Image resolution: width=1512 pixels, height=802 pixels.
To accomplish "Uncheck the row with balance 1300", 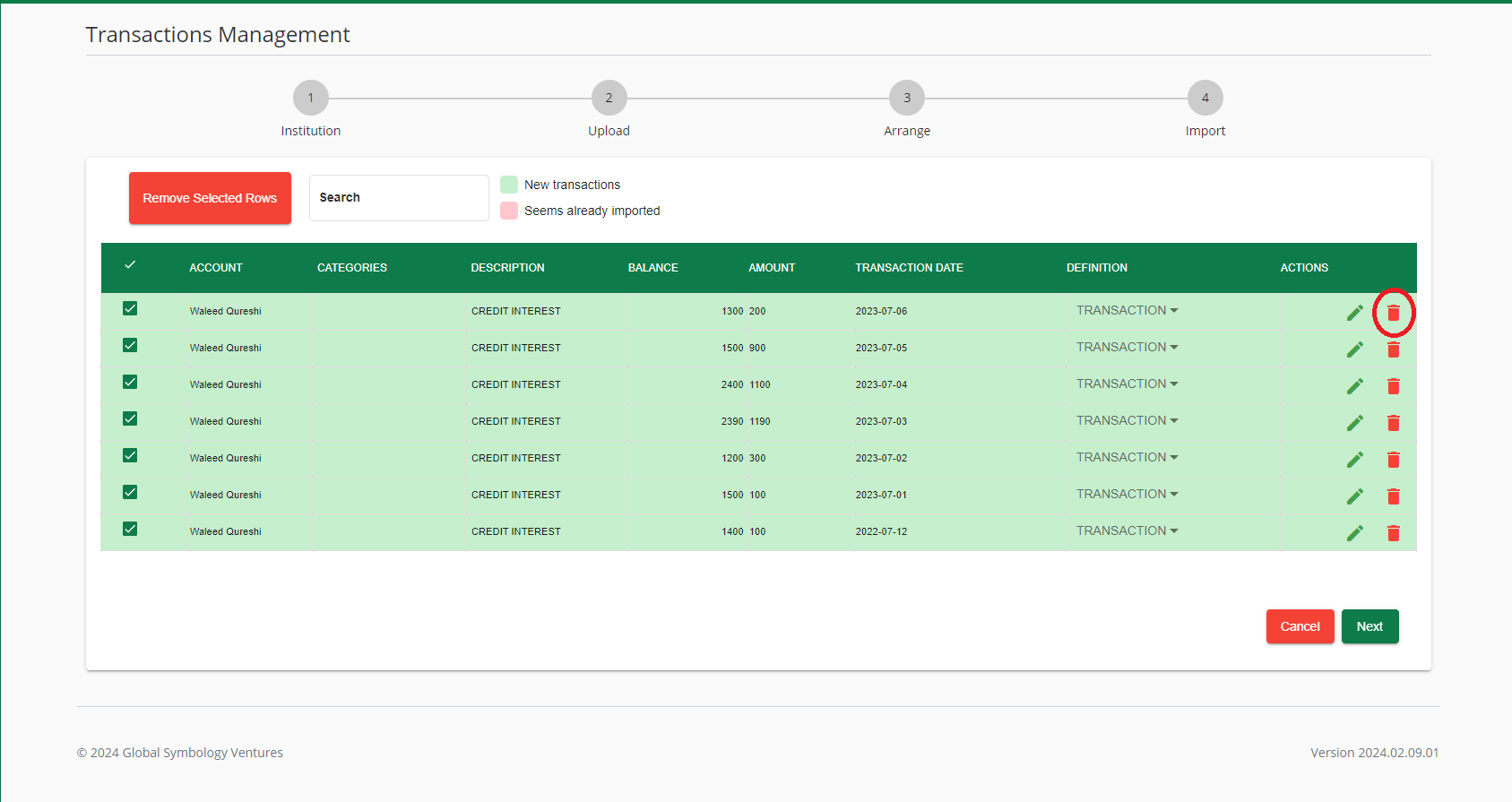I will pos(130,309).
